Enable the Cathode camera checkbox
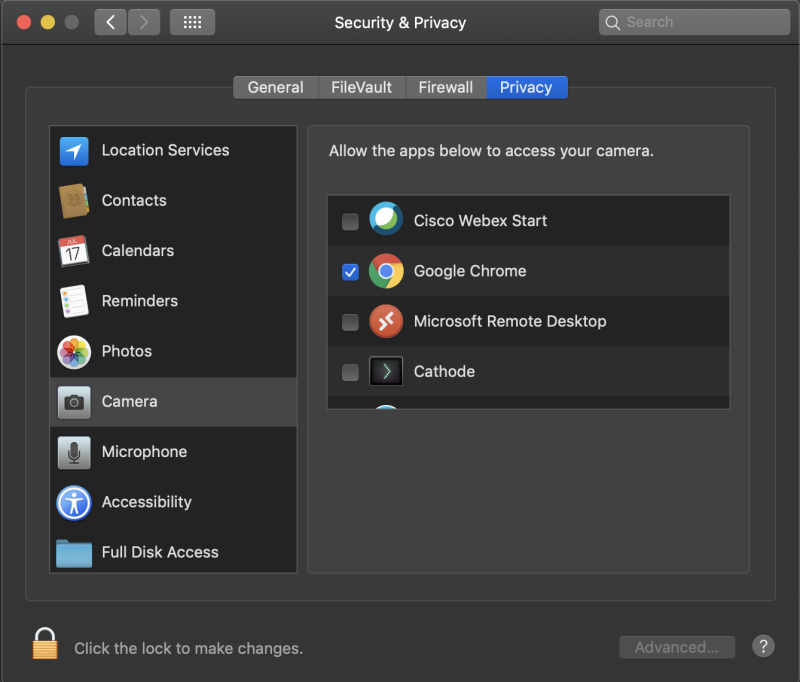Screen dimensions: 800x682 click(x=350, y=372)
